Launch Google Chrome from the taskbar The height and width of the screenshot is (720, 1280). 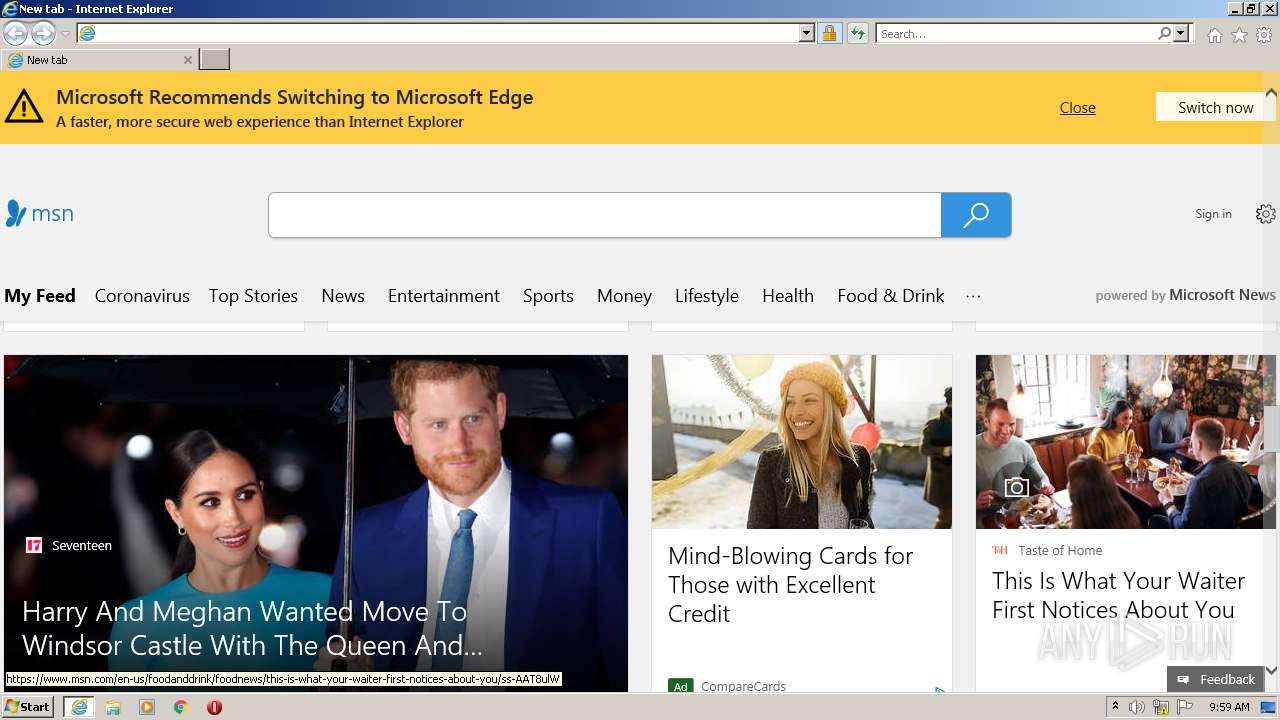(x=181, y=707)
